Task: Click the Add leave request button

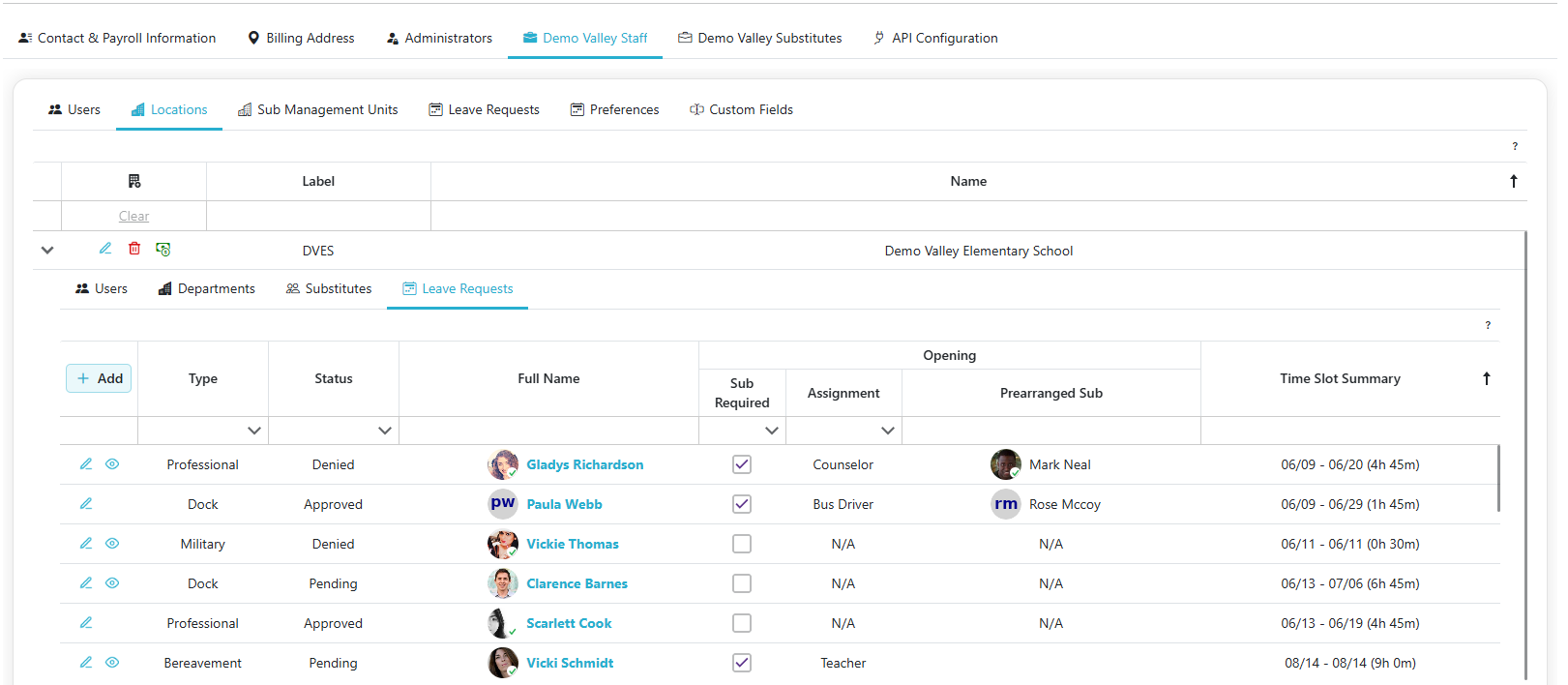Action: point(100,378)
